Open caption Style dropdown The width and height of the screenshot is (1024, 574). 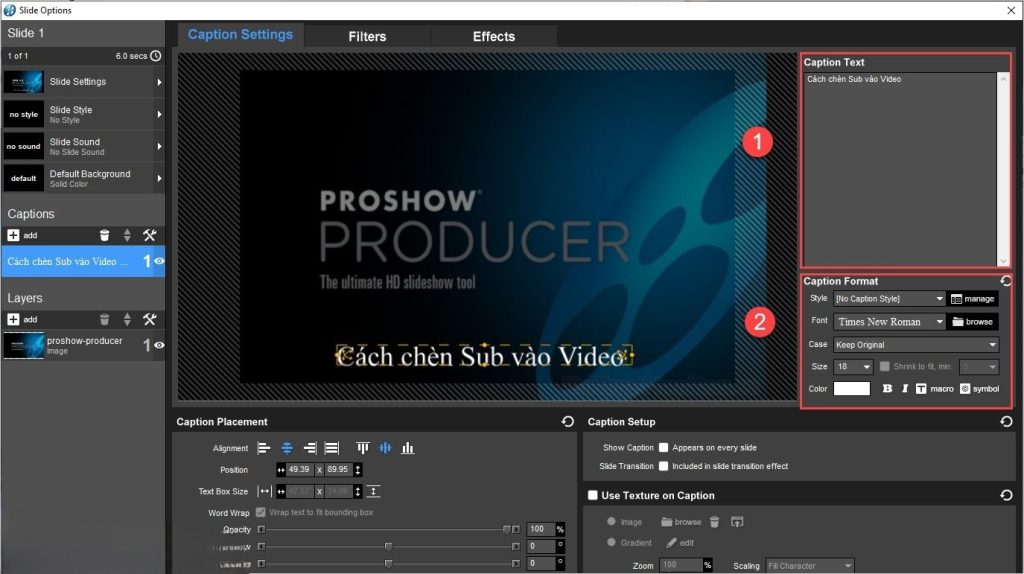click(889, 298)
